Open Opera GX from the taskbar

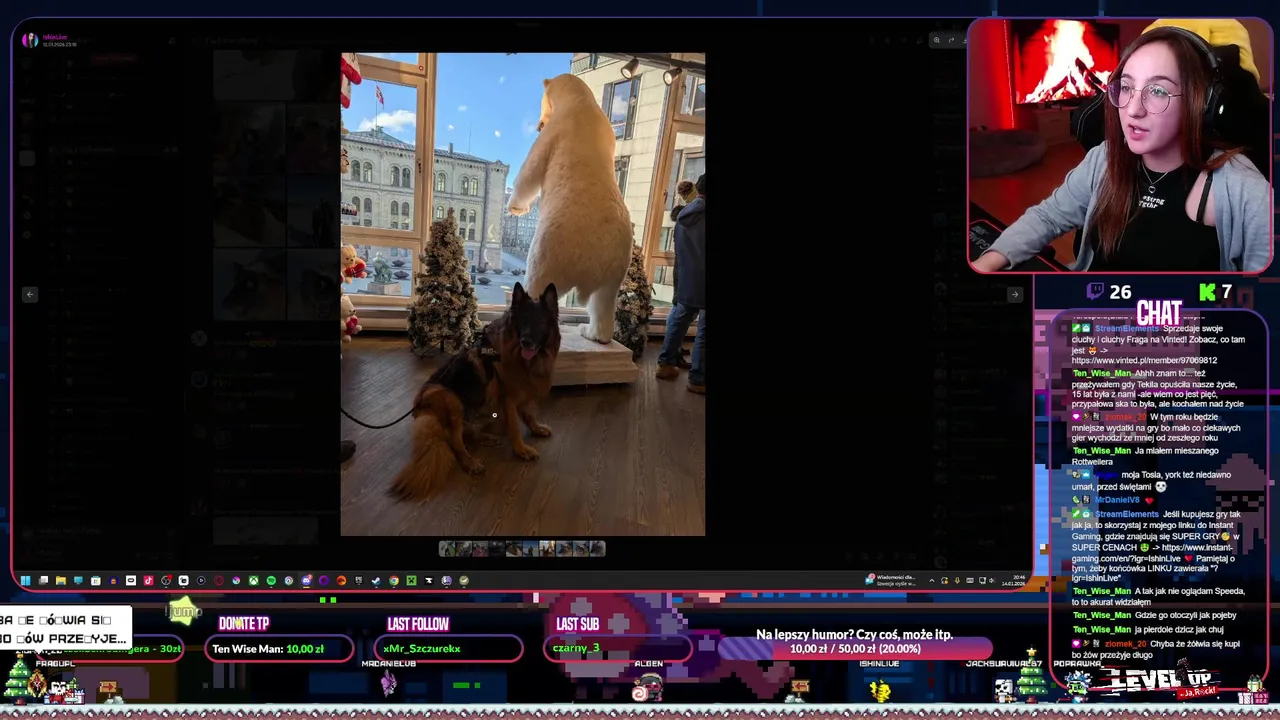(x=219, y=580)
